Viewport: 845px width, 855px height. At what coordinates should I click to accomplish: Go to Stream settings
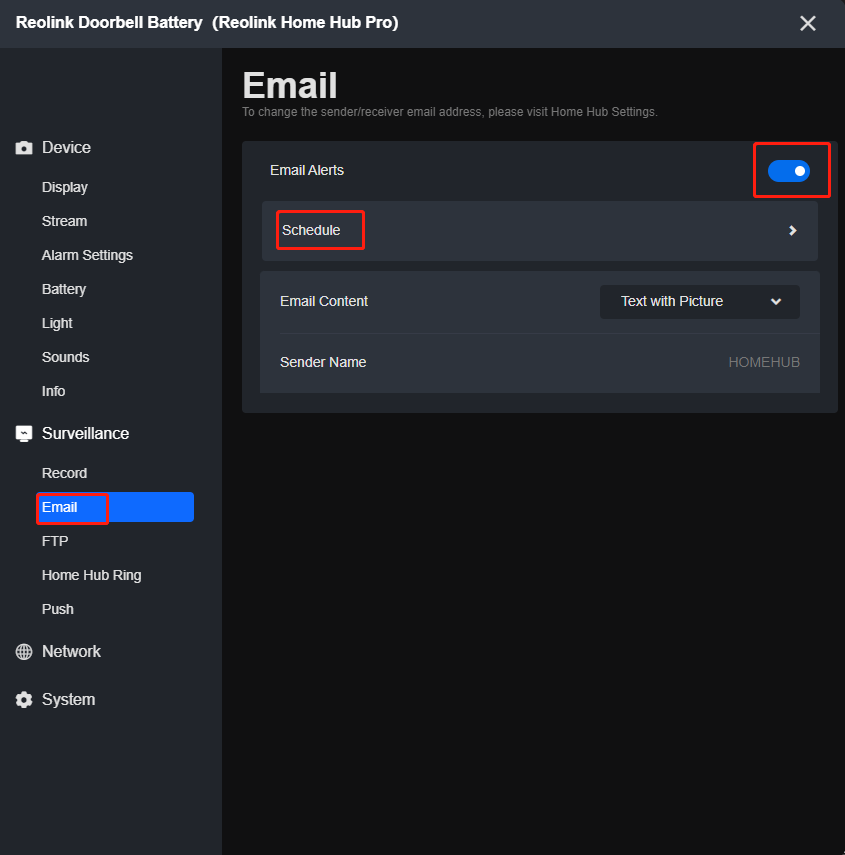(x=64, y=221)
